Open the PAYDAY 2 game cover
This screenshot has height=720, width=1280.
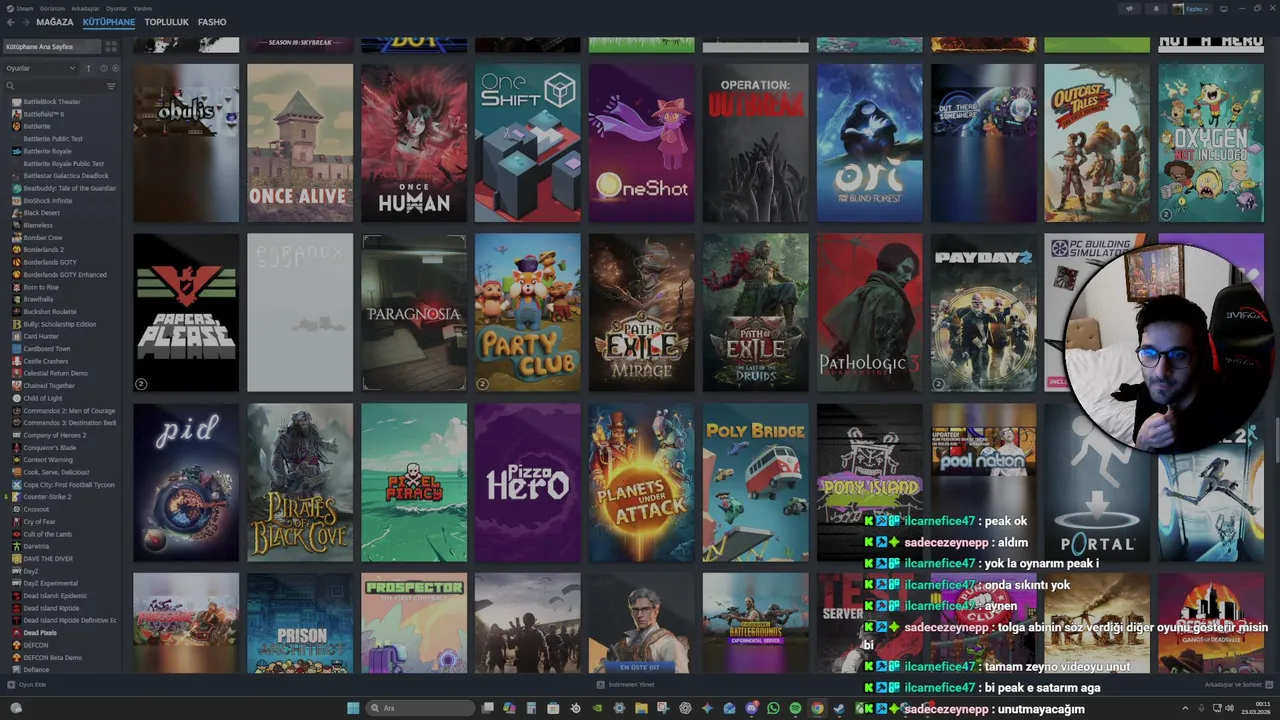[x=984, y=313]
